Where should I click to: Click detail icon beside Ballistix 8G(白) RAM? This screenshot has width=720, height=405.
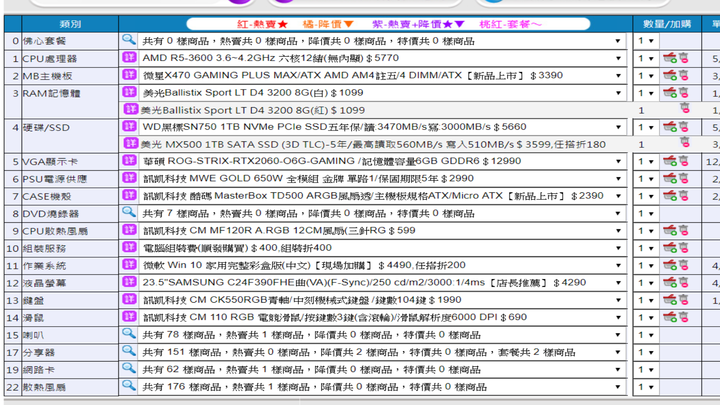click(x=129, y=92)
